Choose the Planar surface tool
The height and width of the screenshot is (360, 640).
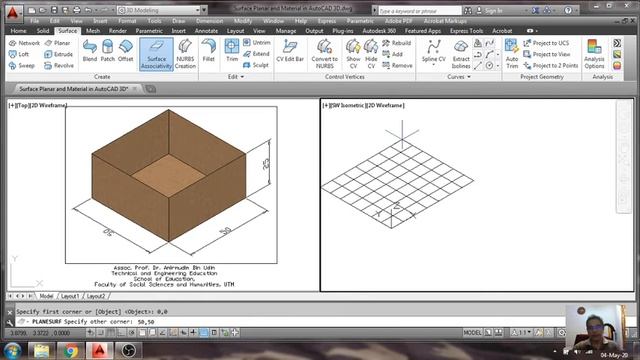(x=58, y=43)
